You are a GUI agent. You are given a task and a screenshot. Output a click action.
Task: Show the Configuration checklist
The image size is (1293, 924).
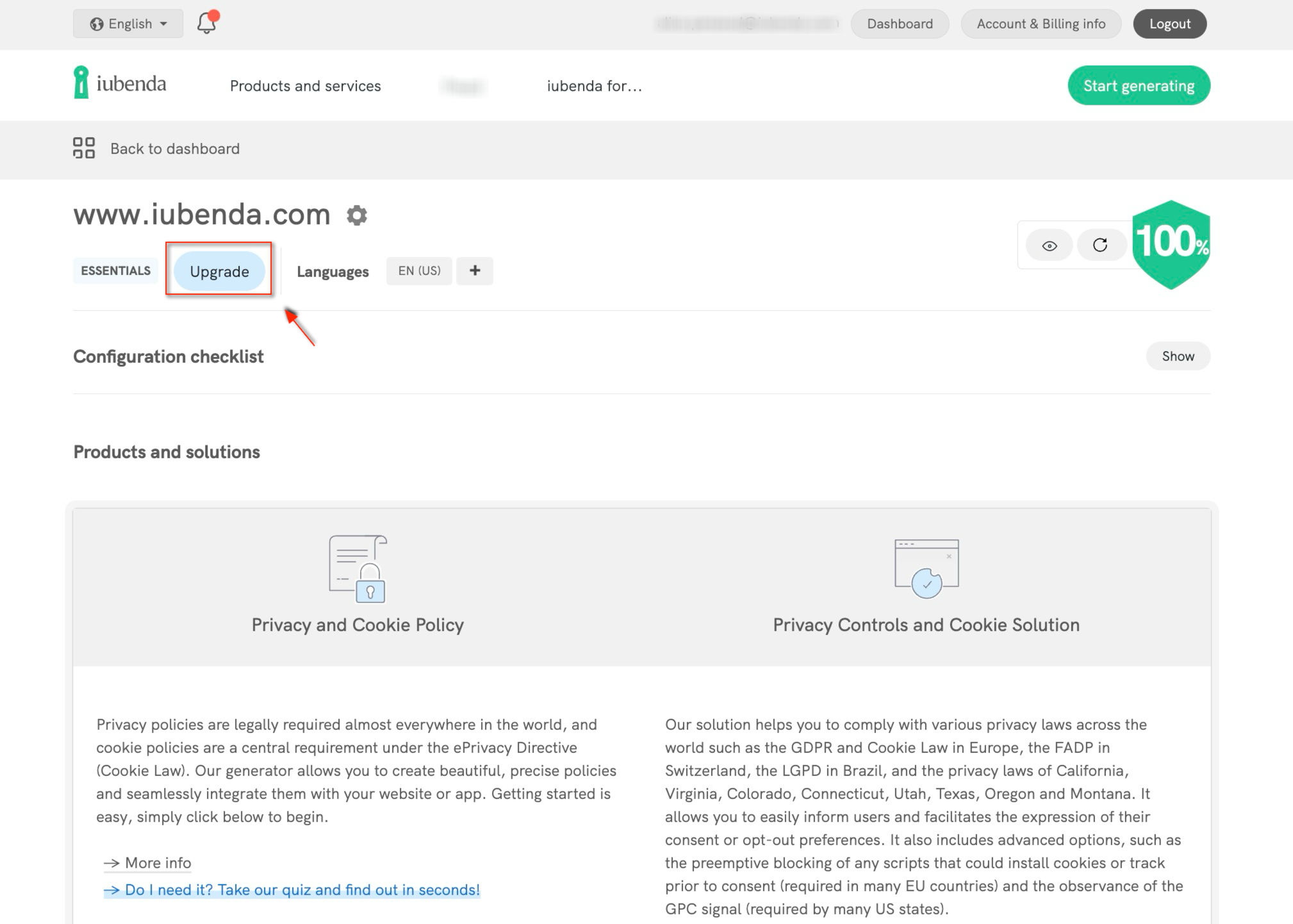1178,356
